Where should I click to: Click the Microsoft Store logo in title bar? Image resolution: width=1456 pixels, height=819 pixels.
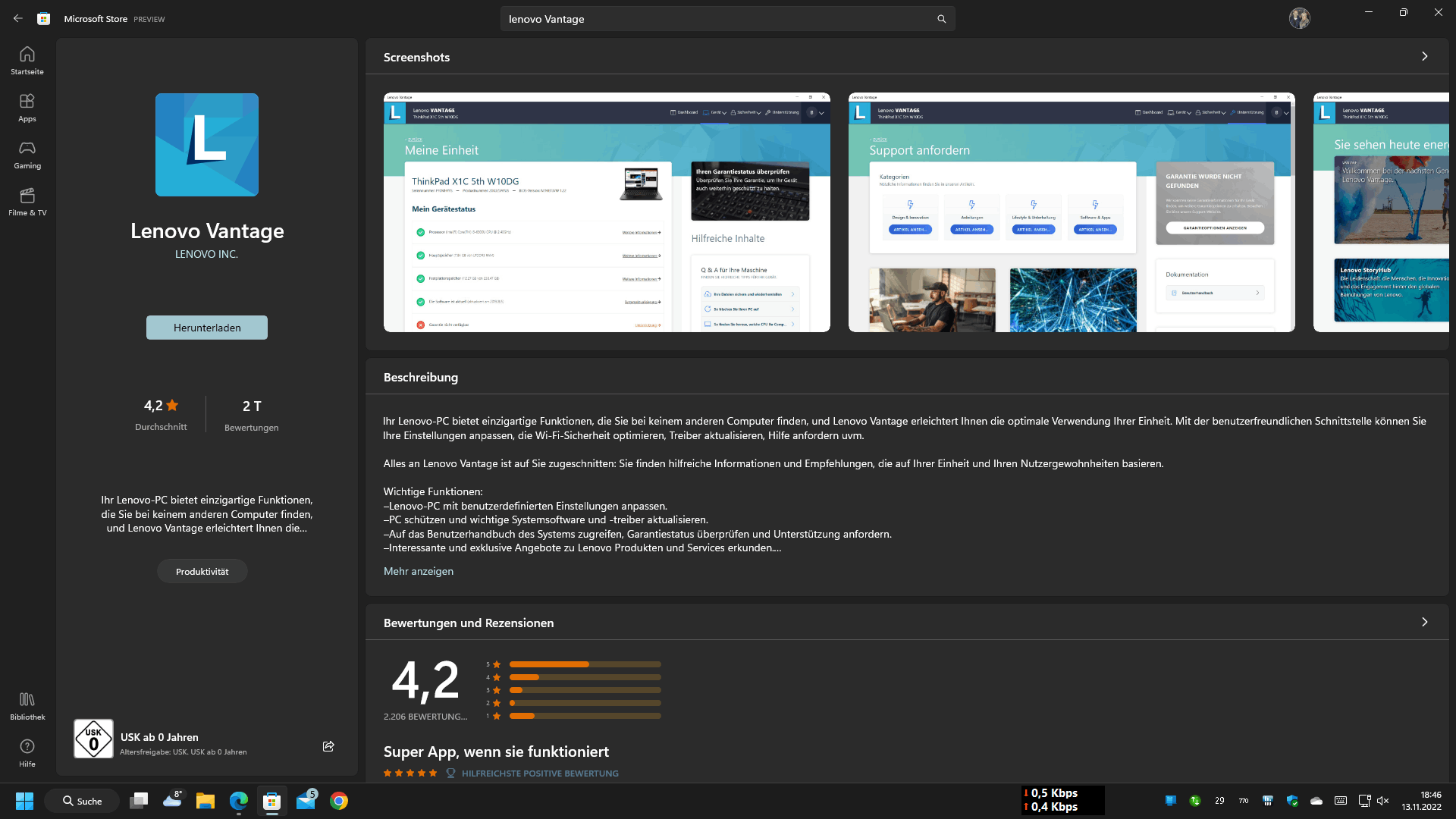click(44, 19)
